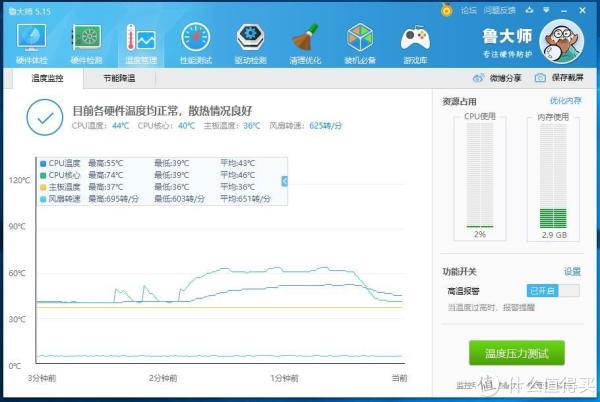Click the 微博分享 share link
This screenshot has width=600, height=402.
(x=505, y=78)
